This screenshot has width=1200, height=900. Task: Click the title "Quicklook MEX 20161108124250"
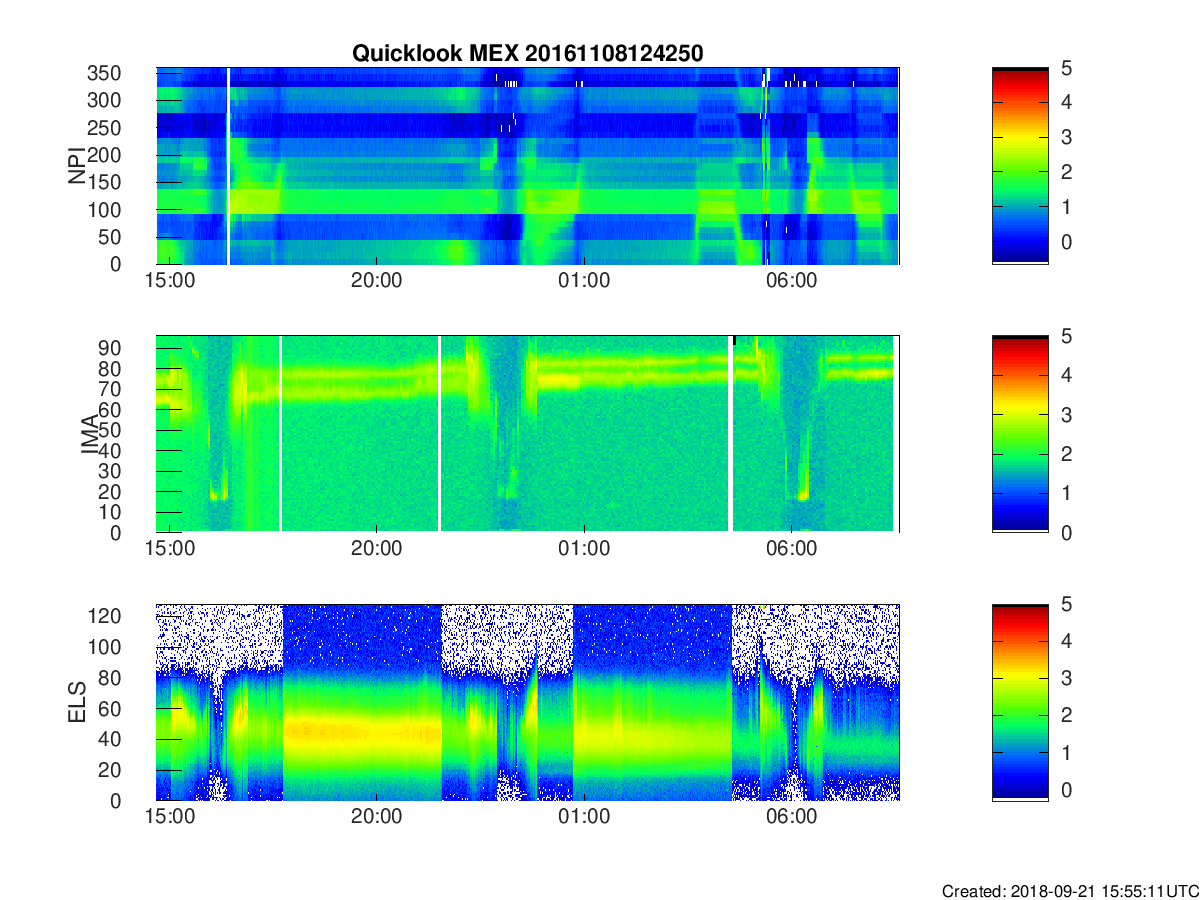527,54
